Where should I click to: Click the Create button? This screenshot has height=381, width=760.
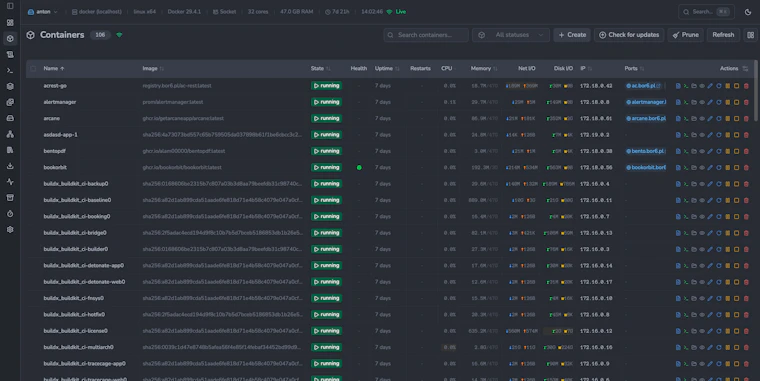[572, 35]
